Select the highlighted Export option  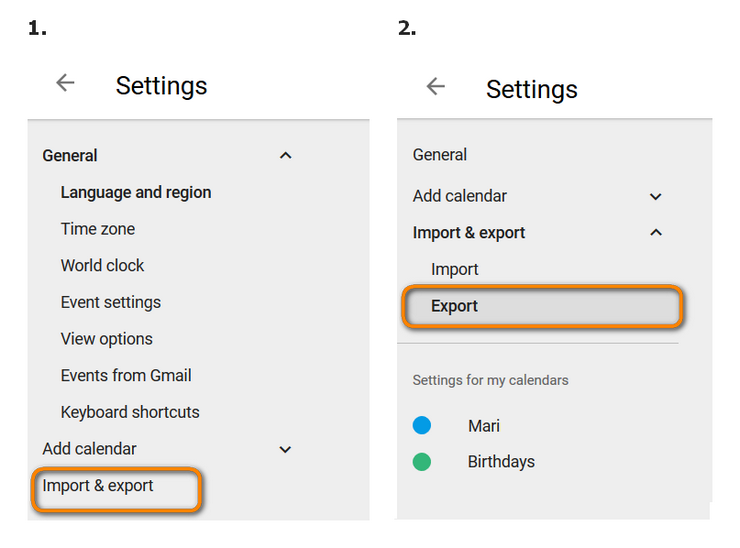point(455,306)
